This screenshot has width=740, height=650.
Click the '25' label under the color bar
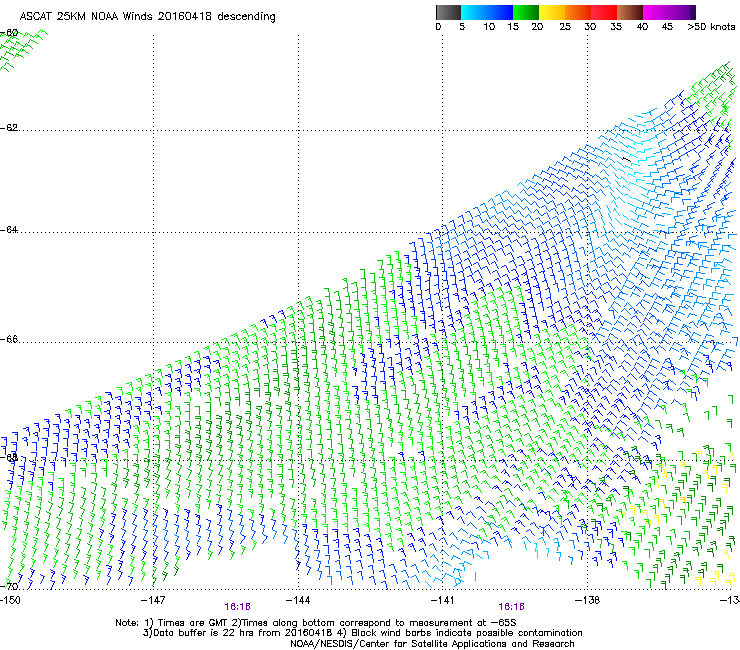pos(565,27)
